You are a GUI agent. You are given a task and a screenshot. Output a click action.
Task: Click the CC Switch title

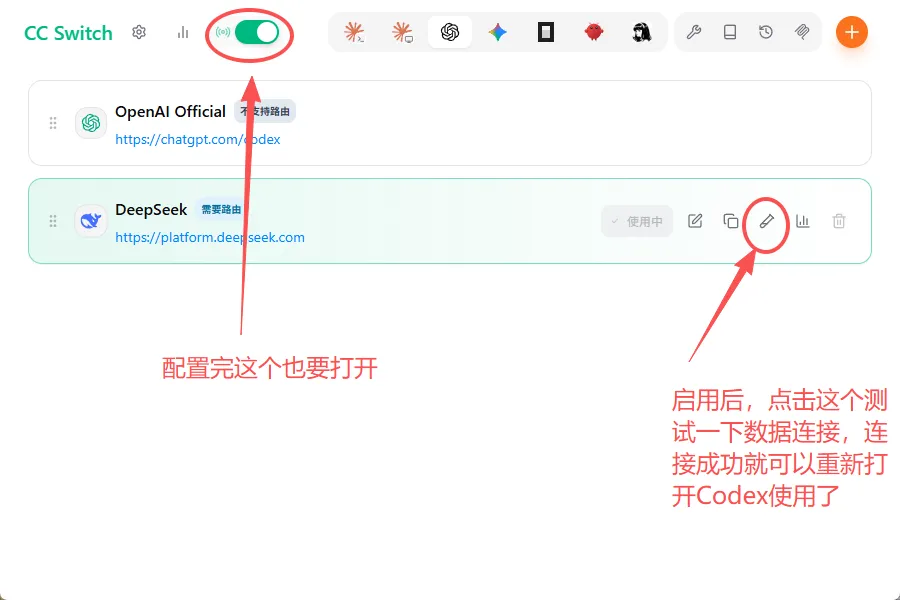tap(68, 33)
